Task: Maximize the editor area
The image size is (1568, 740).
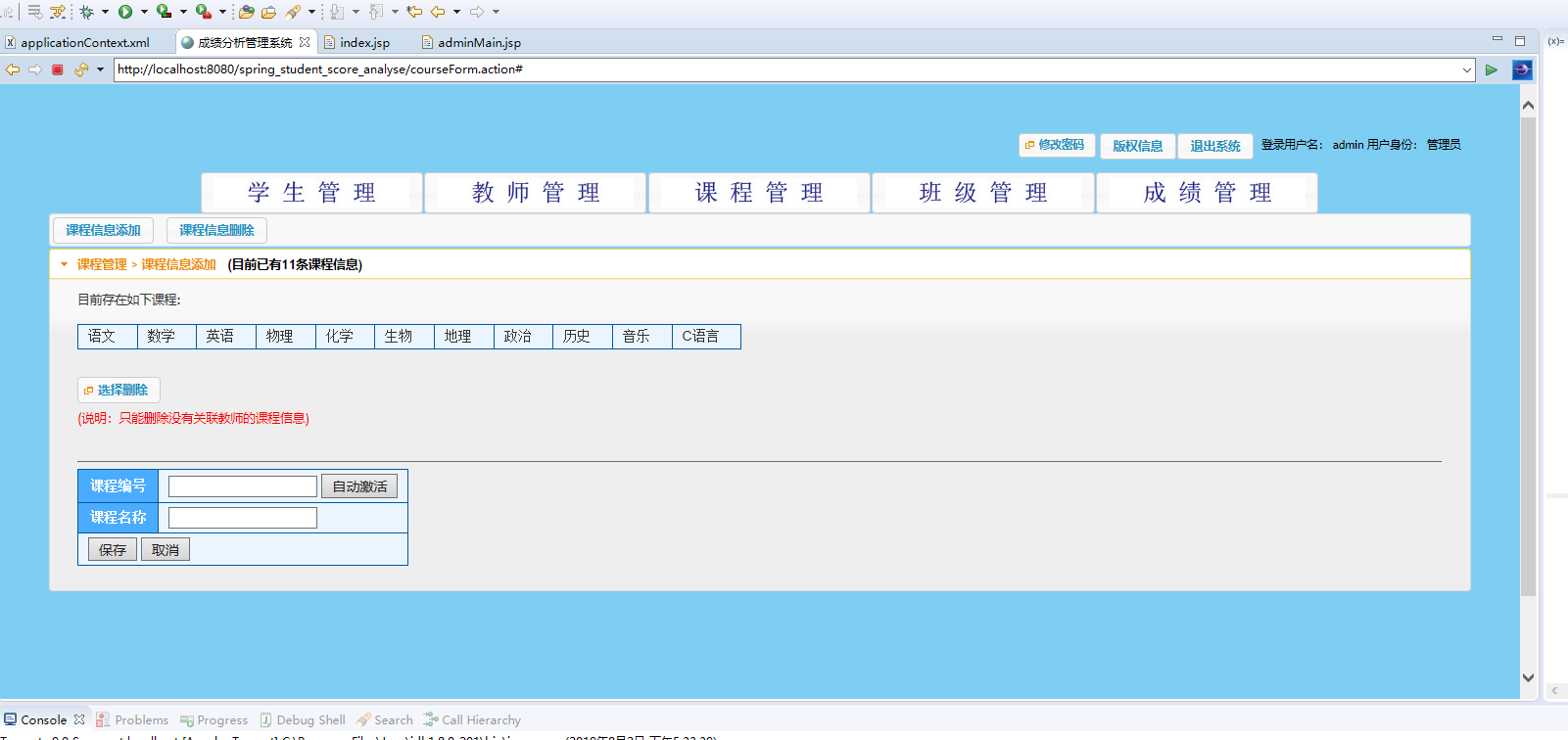Action: pos(1520,41)
